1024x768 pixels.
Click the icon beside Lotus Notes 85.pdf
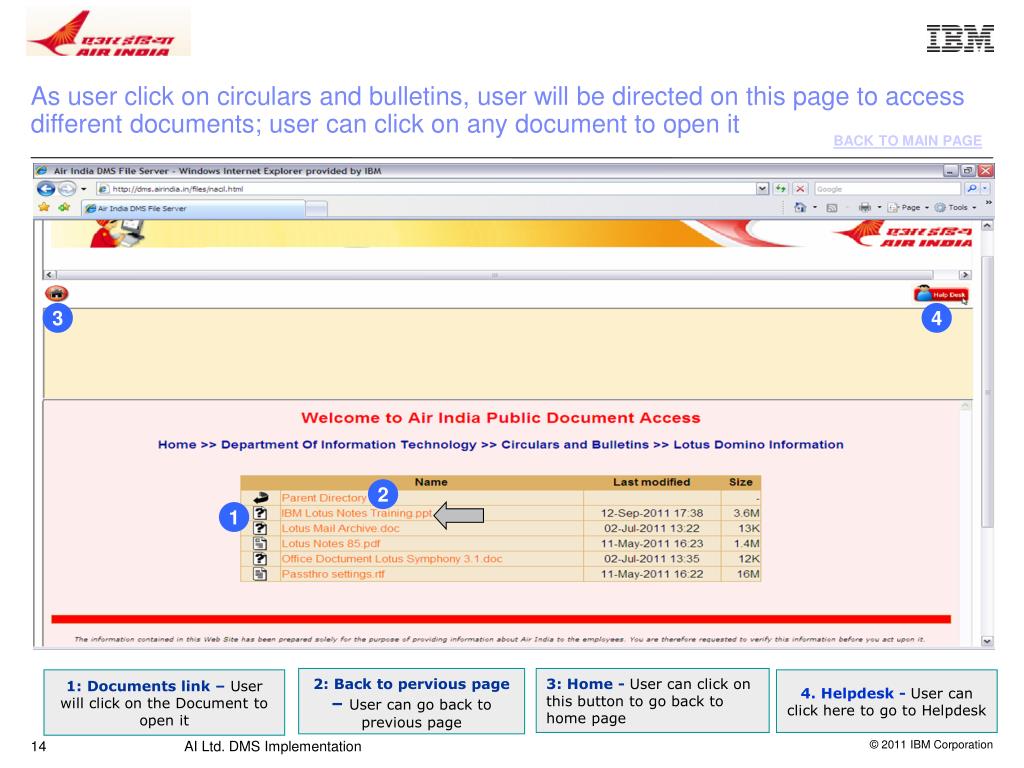pyautogui.click(x=260, y=543)
